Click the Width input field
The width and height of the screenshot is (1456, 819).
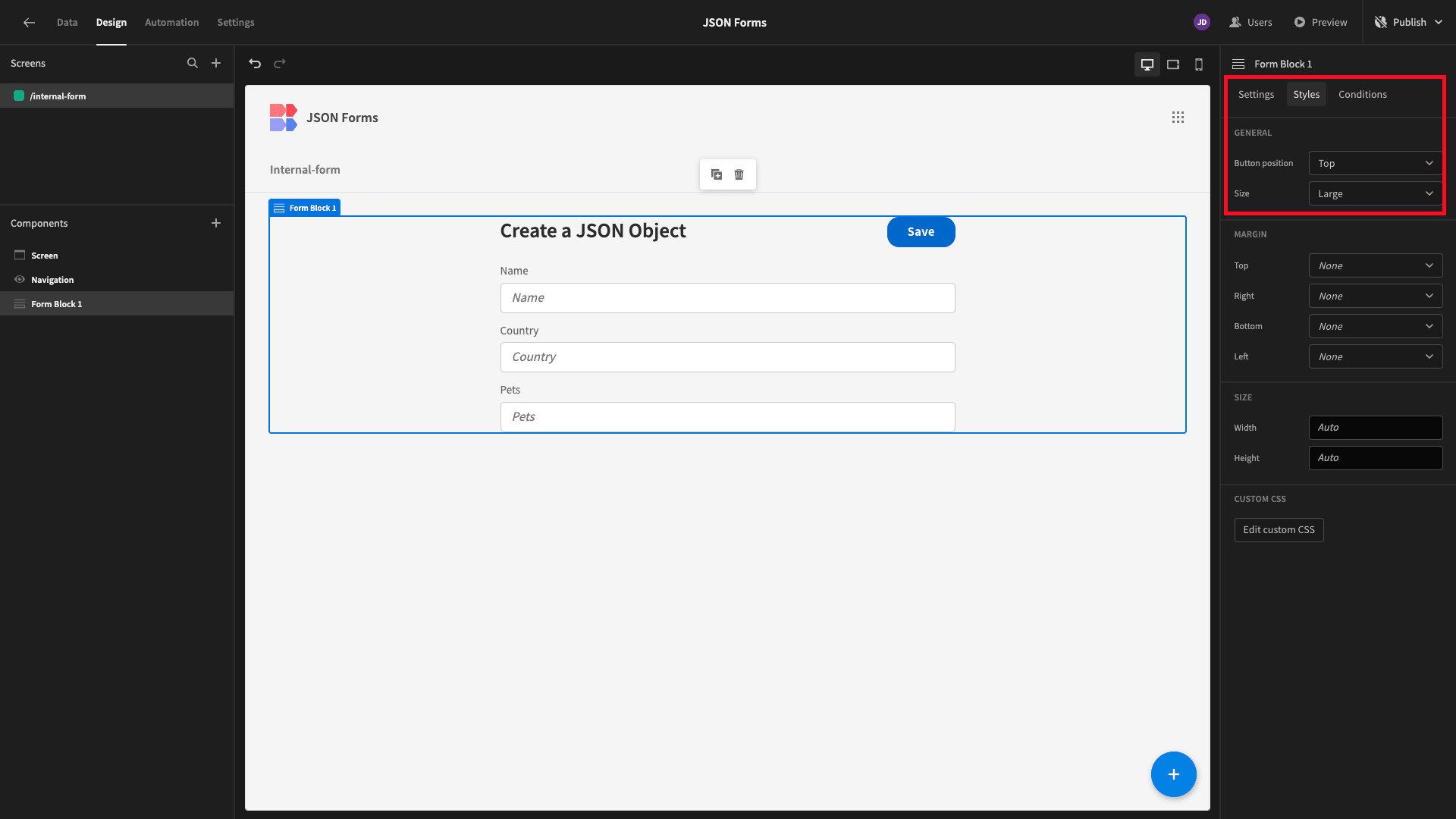coord(1376,428)
